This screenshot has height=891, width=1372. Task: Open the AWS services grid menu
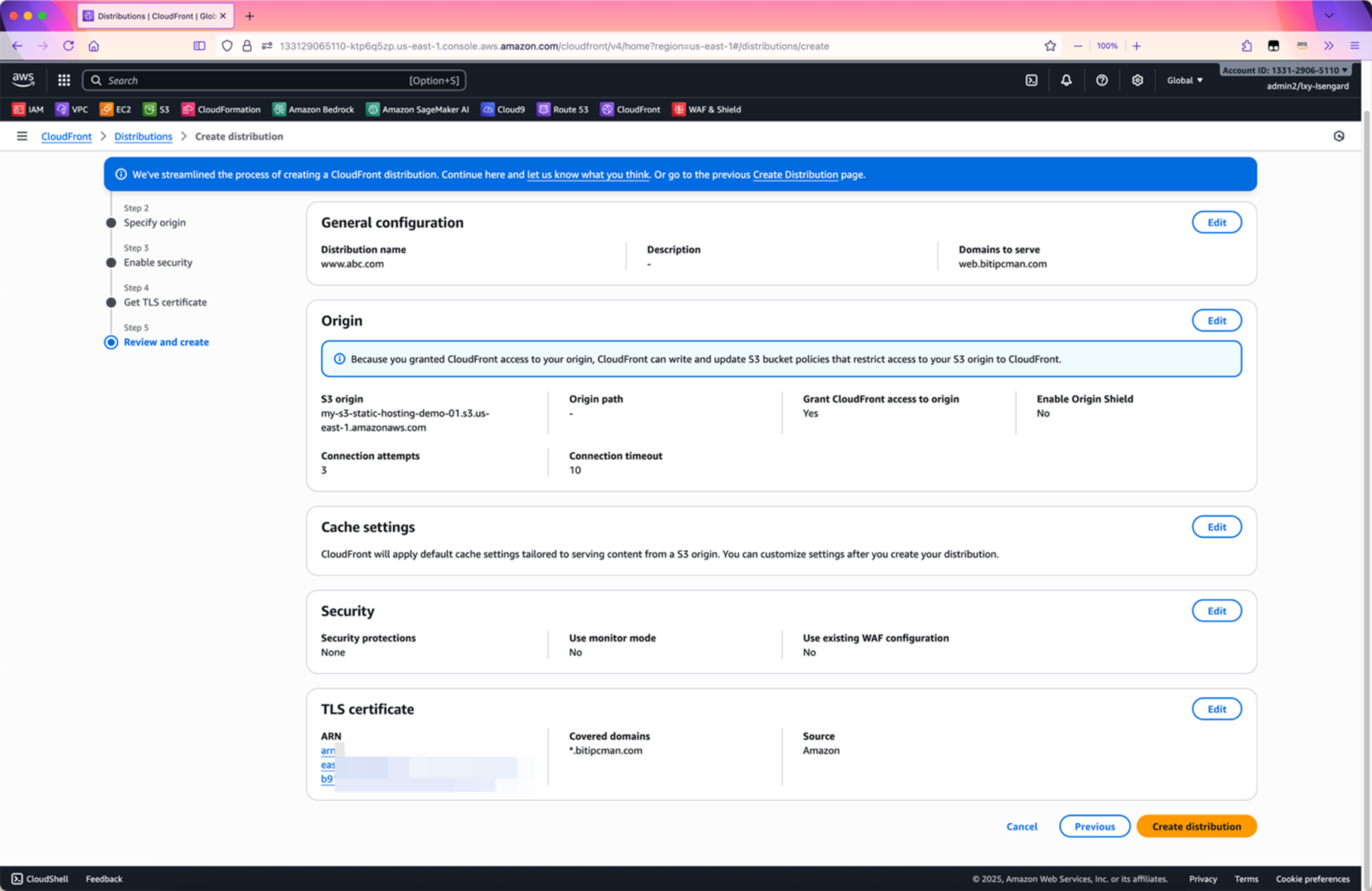(64, 80)
